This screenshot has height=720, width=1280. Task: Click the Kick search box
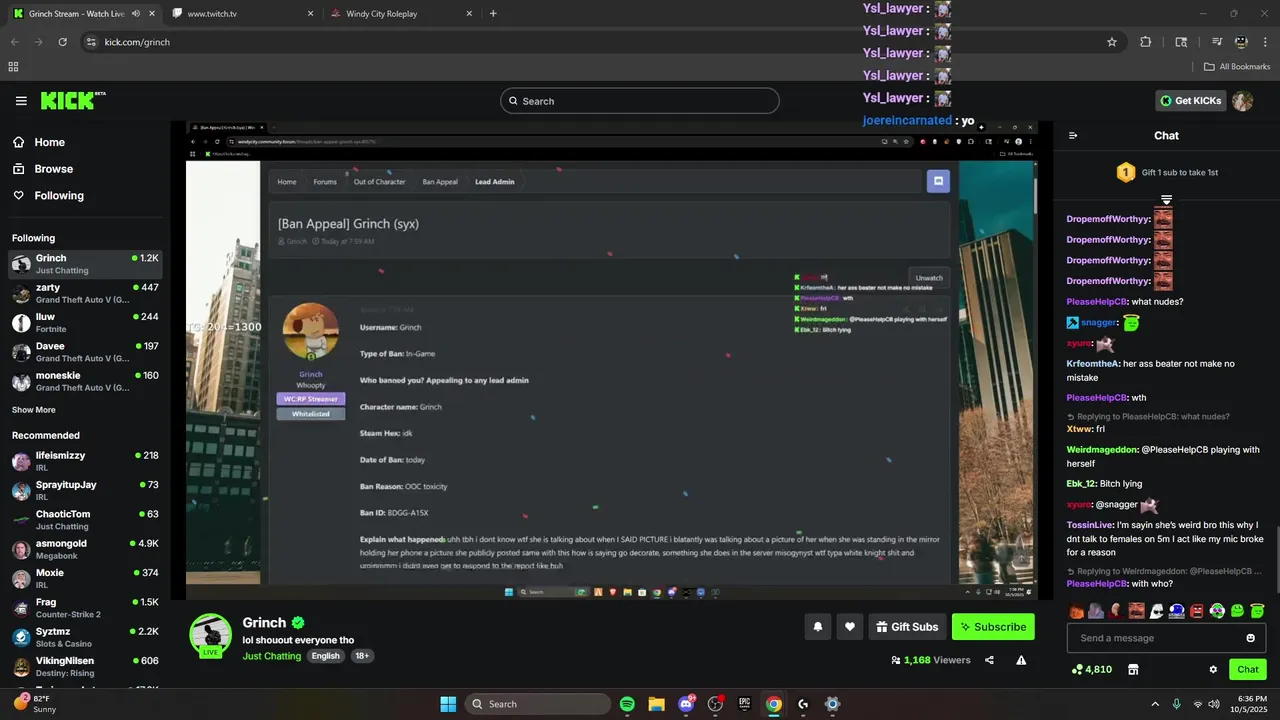point(640,101)
